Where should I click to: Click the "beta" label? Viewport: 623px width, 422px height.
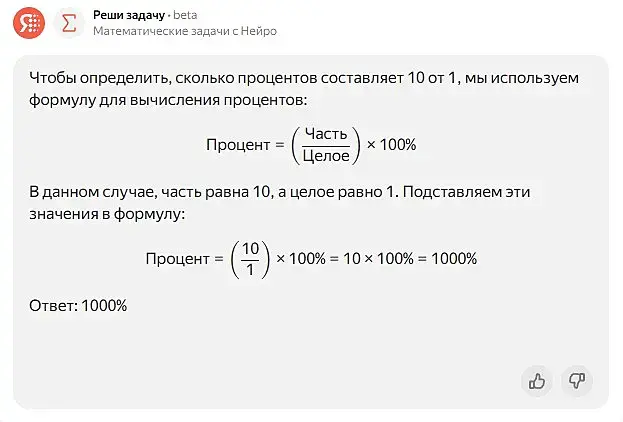click(x=188, y=15)
